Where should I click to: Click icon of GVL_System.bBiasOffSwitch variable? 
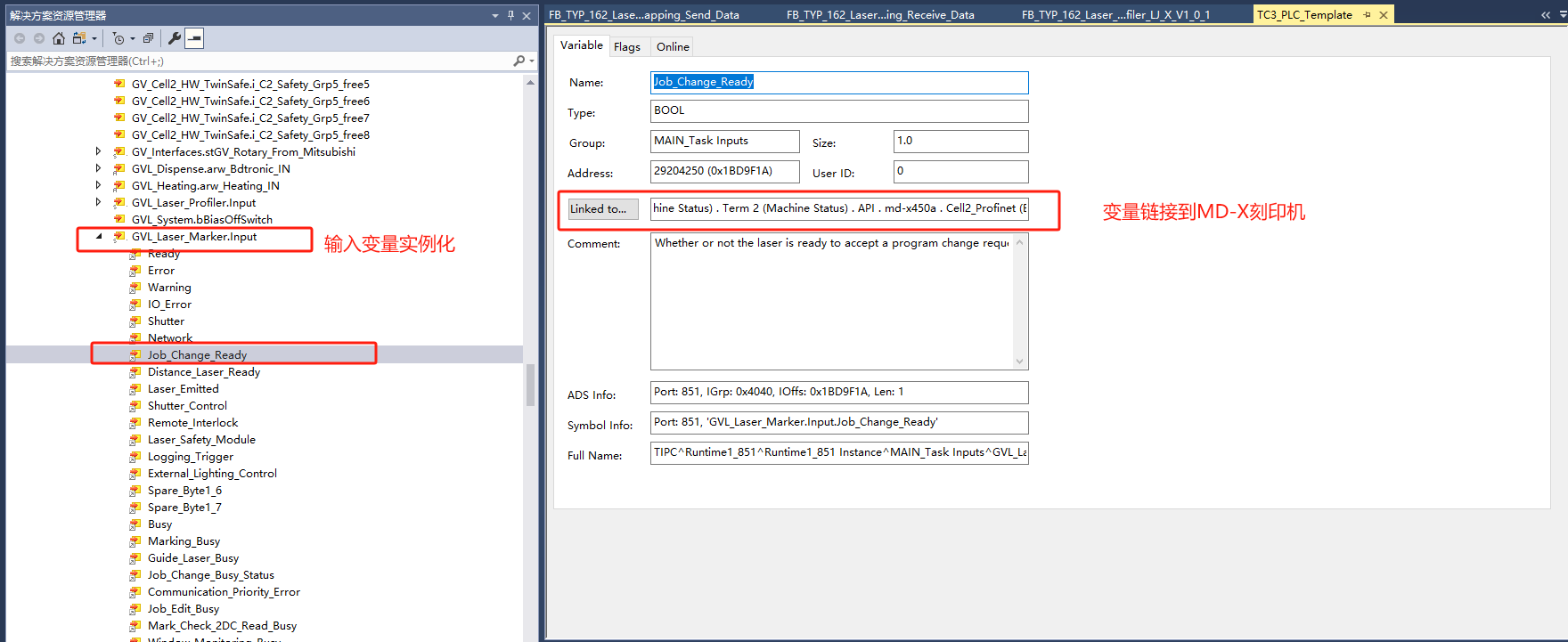(119, 219)
